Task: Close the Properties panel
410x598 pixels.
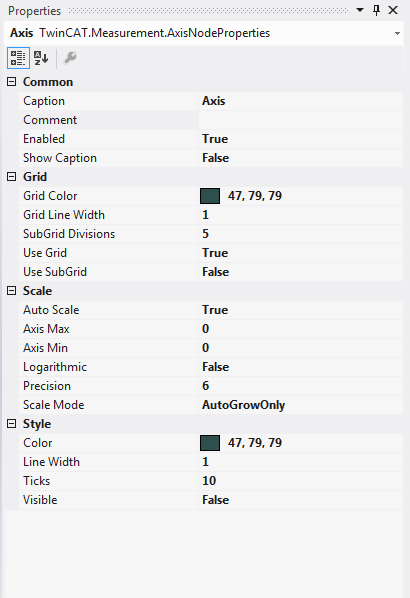Action: point(393,10)
